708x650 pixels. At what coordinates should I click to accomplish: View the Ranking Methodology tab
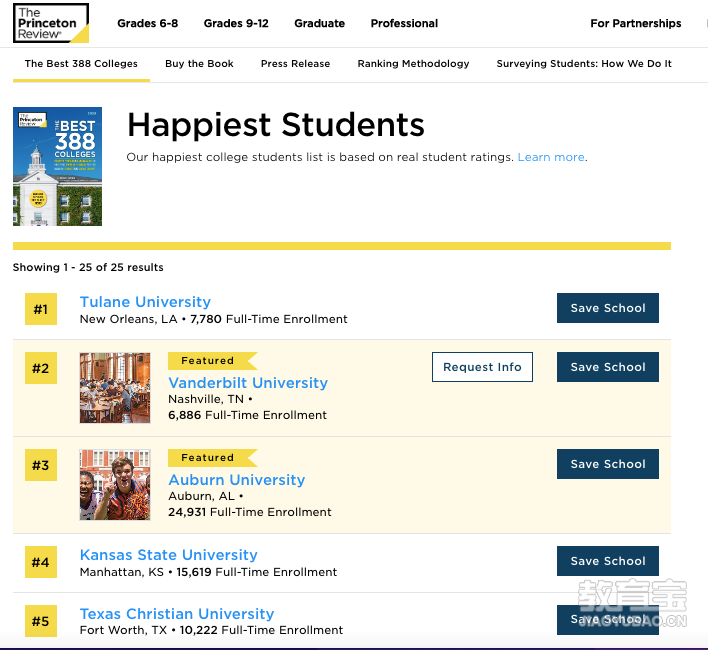point(413,64)
